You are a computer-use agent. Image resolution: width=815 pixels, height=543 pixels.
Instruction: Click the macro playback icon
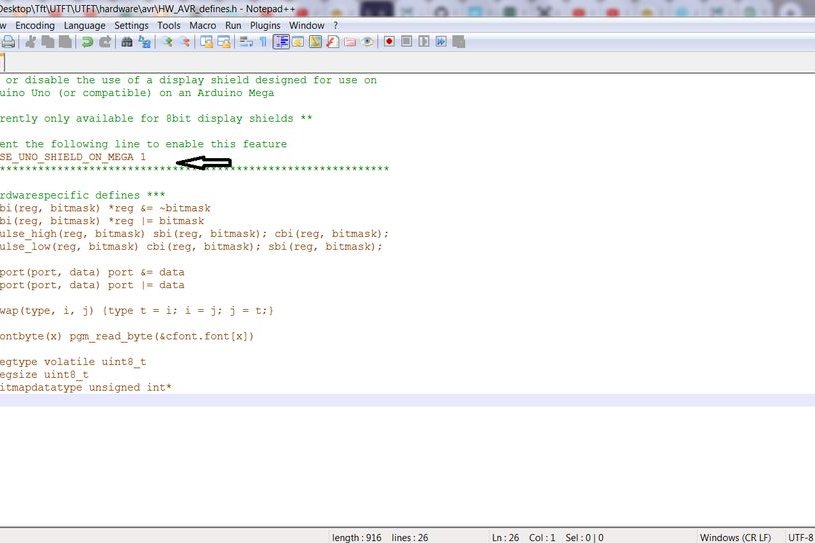point(424,42)
